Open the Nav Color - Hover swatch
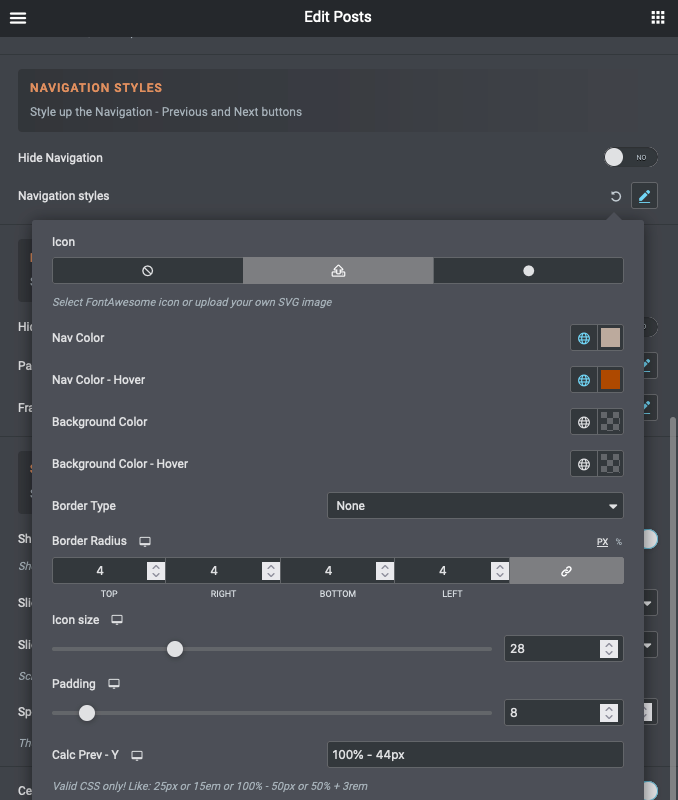 click(x=610, y=380)
